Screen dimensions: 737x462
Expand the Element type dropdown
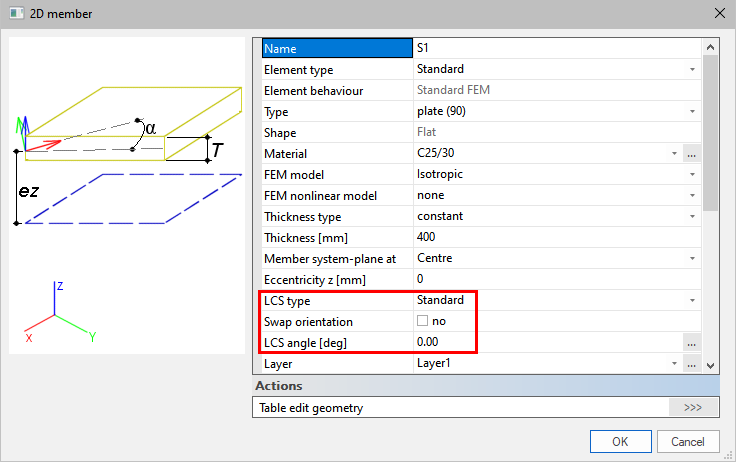pyautogui.click(x=691, y=70)
